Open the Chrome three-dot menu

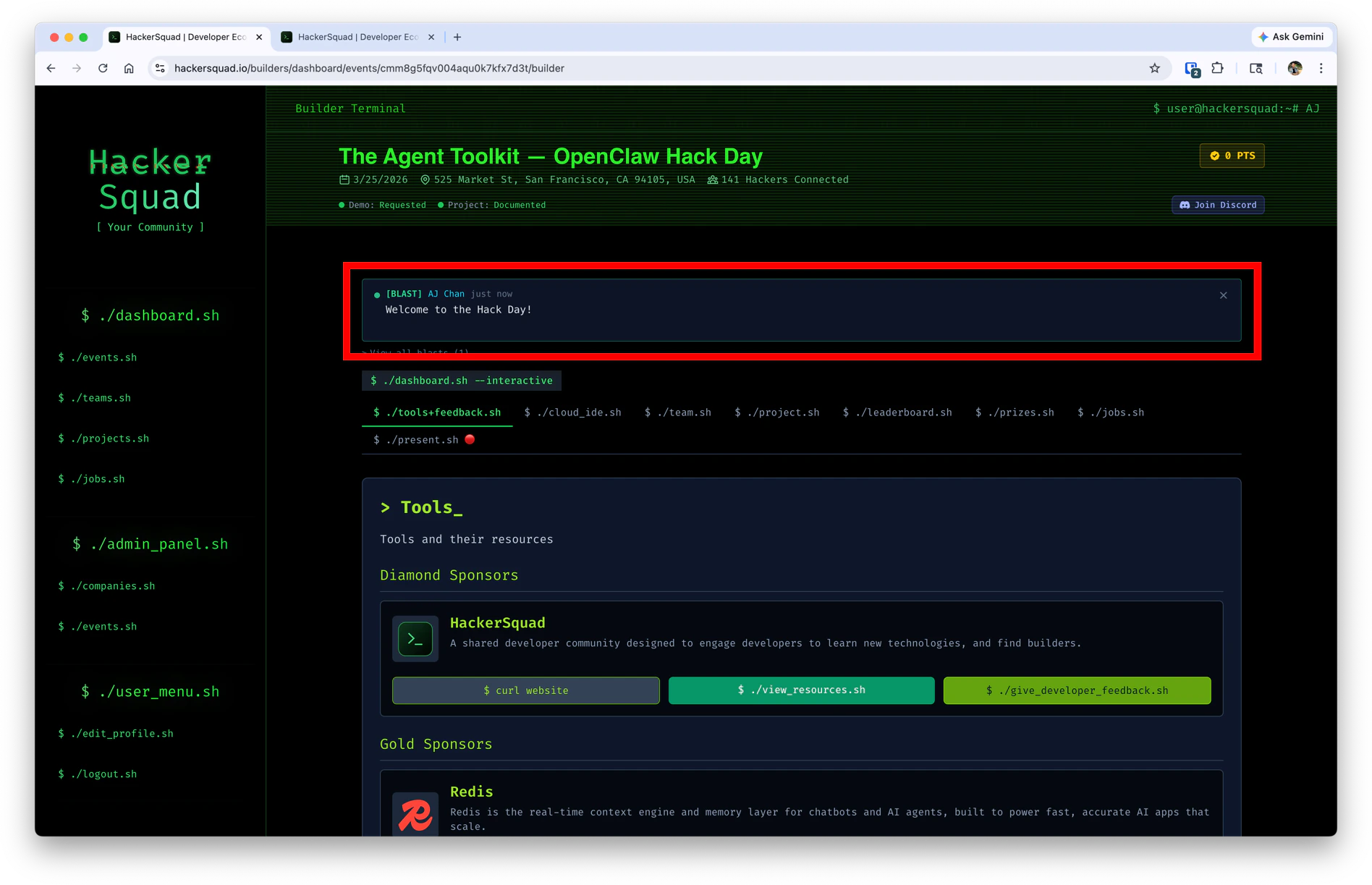pos(1321,68)
